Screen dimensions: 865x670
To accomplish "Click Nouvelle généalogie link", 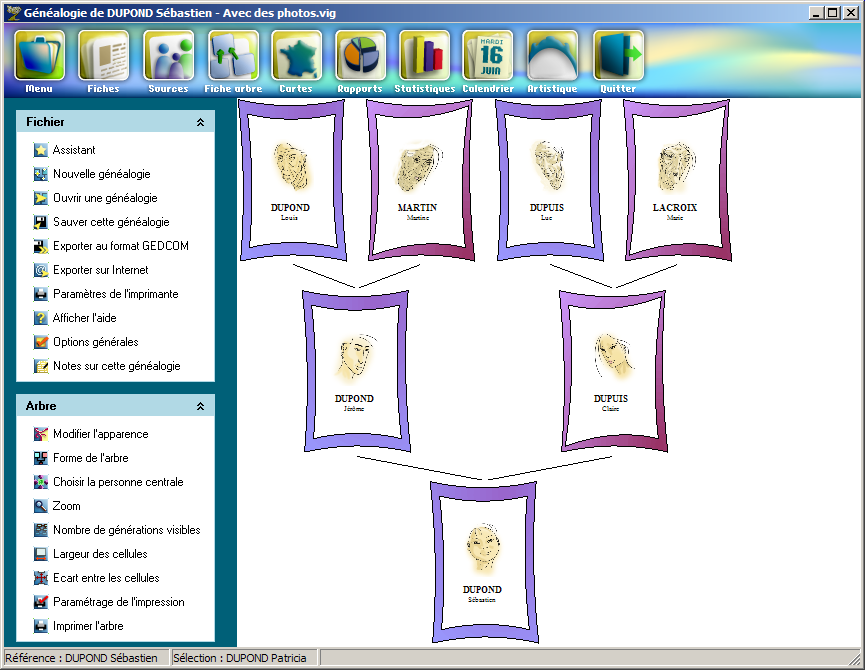I will pyautogui.click(x=102, y=174).
